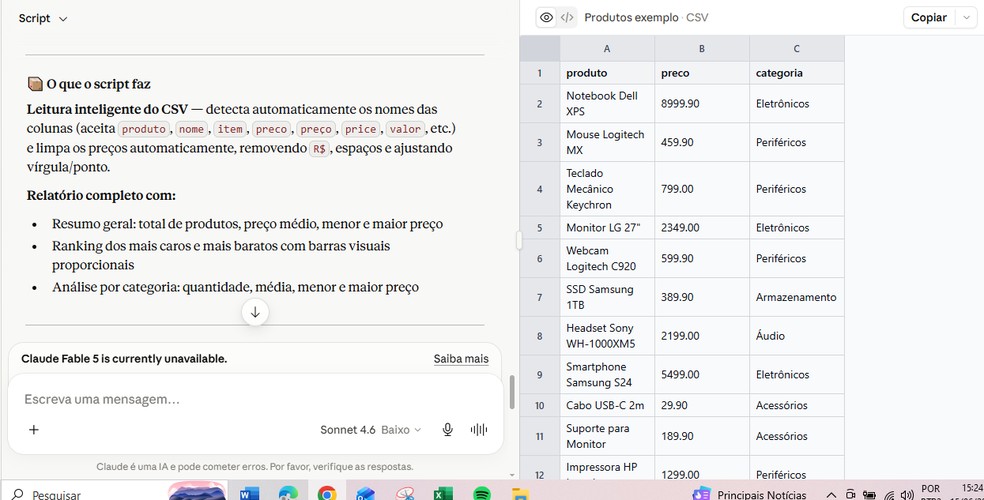Select the SSD Samsung 1TB cell
The height and width of the screenshot is (500, 984).
(x=607, y=297)
